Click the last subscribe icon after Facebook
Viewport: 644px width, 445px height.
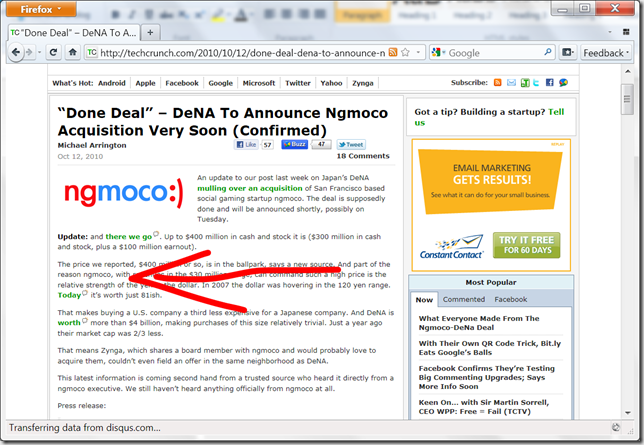(x=564, y=83)
